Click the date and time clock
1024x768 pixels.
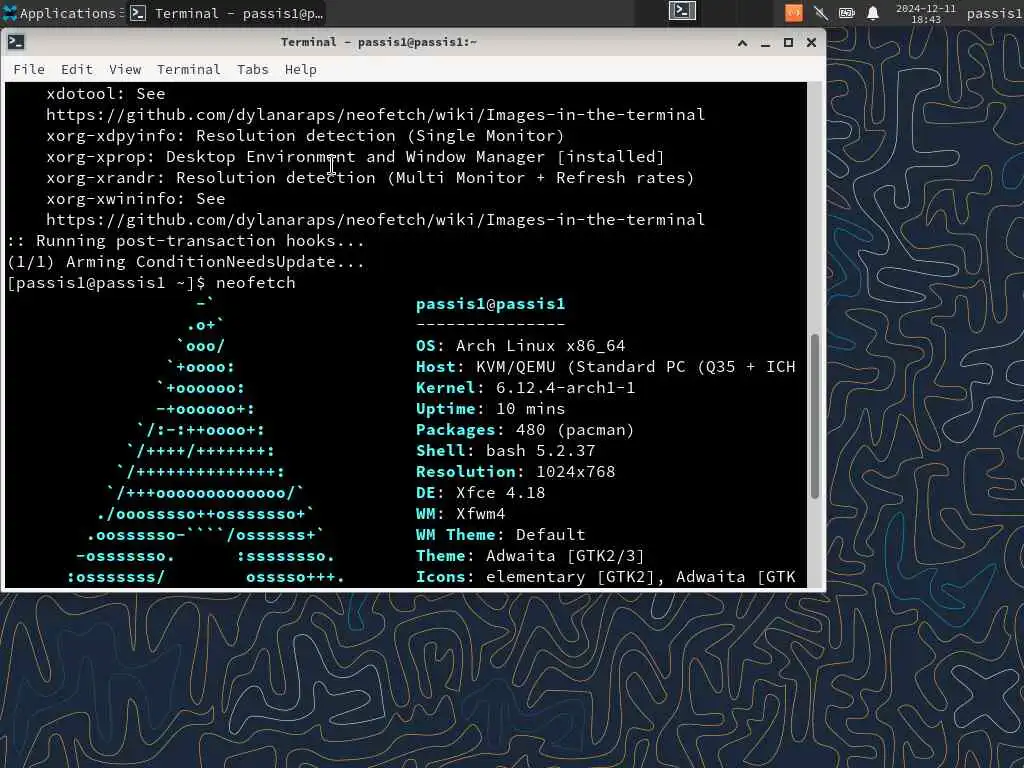[925, 14]
